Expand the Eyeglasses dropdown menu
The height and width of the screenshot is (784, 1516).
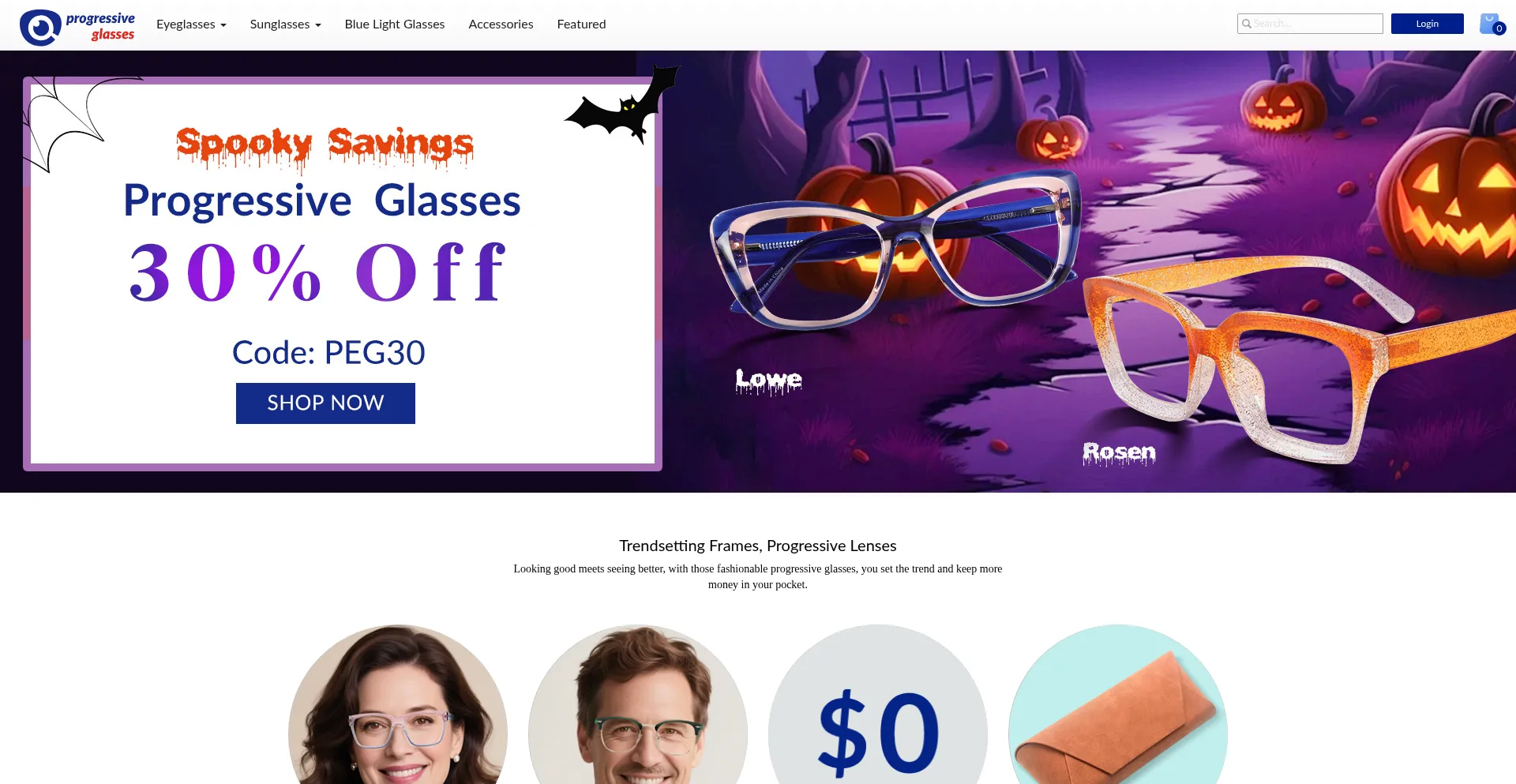(191, 24)
